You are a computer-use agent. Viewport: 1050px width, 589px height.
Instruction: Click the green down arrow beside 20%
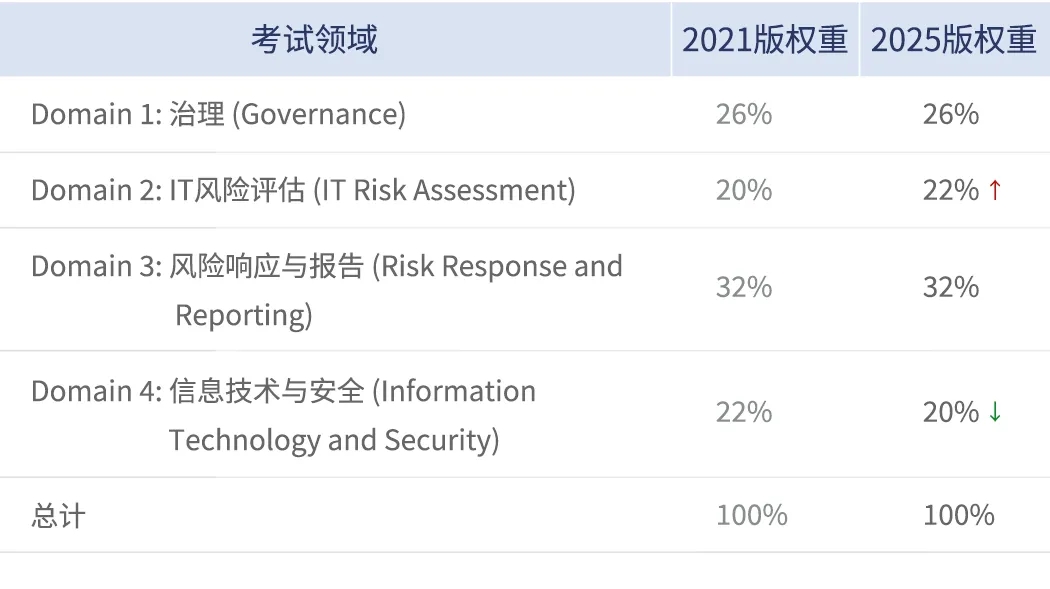pyautogui.click(x=994, y=412)
